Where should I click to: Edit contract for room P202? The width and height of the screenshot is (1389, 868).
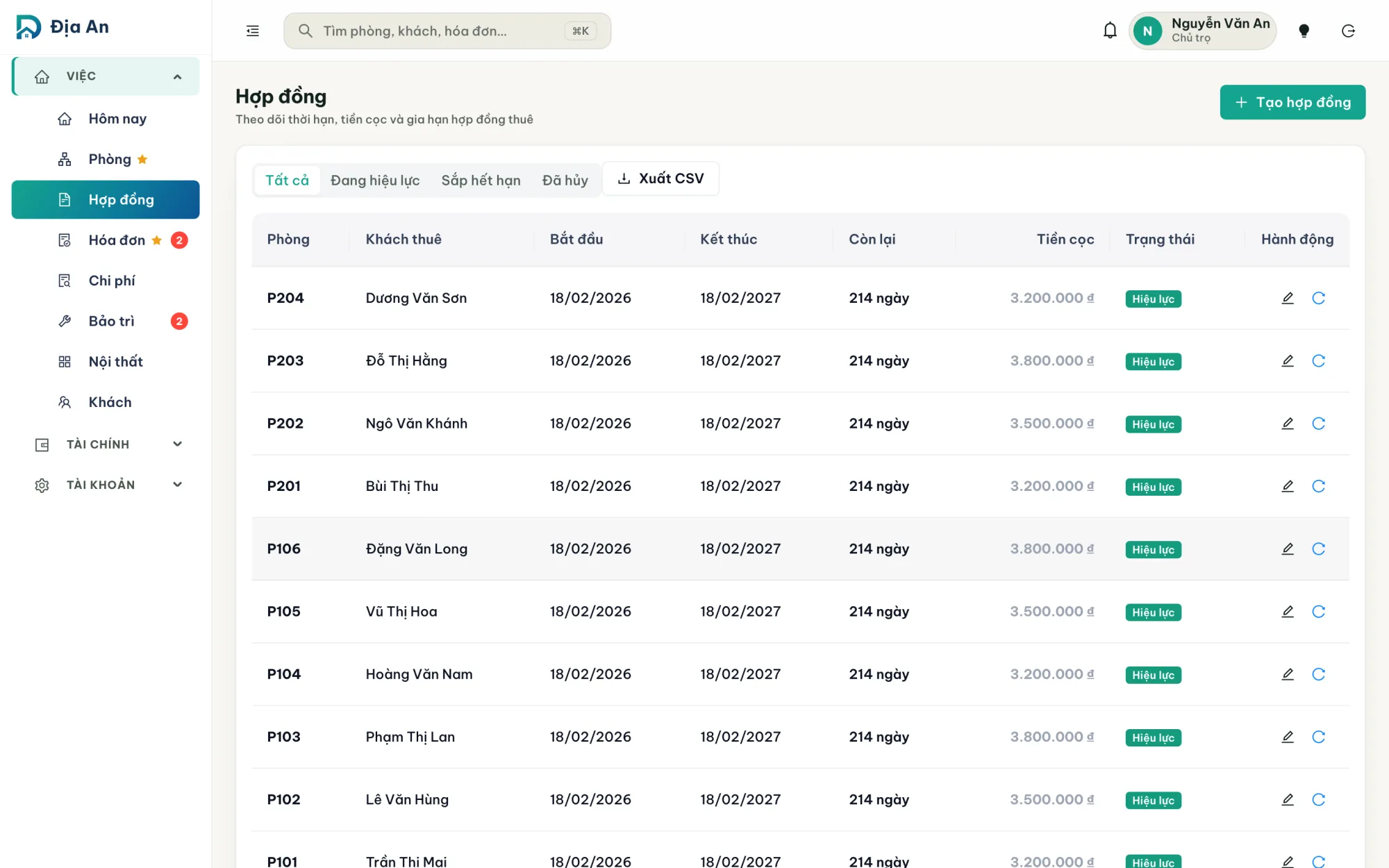pos(1288,424)
